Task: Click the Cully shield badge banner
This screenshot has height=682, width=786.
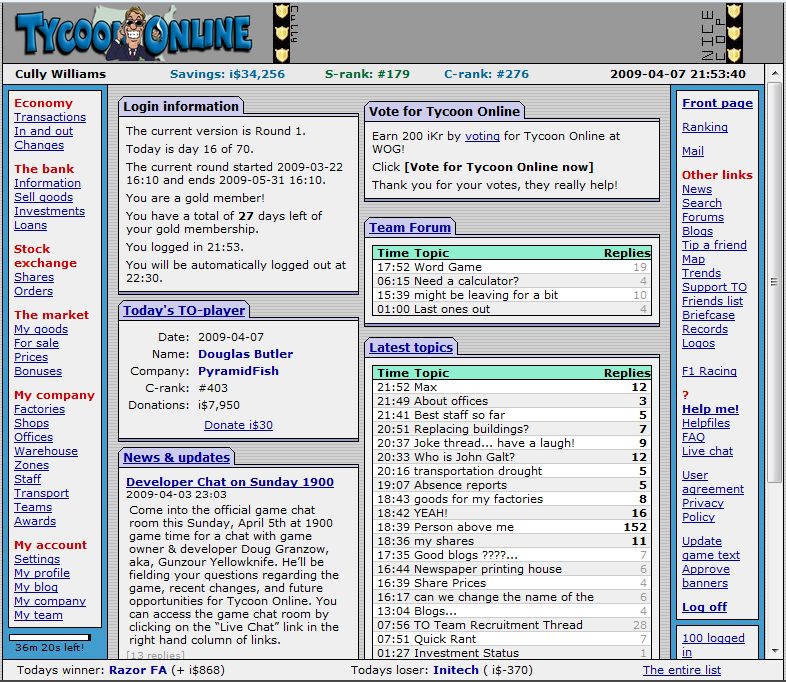Action: click(284, 33)
